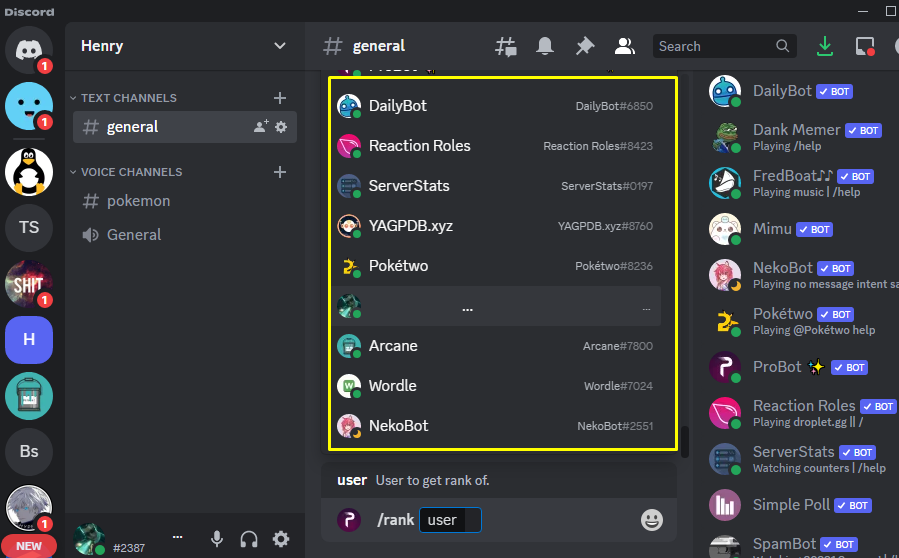Toggle member list visibility
The image size is (899, 558).
point(624,46)
